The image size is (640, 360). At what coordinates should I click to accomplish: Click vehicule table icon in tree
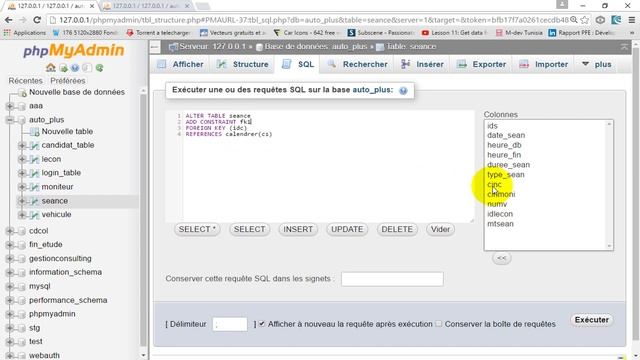point(35,215)
